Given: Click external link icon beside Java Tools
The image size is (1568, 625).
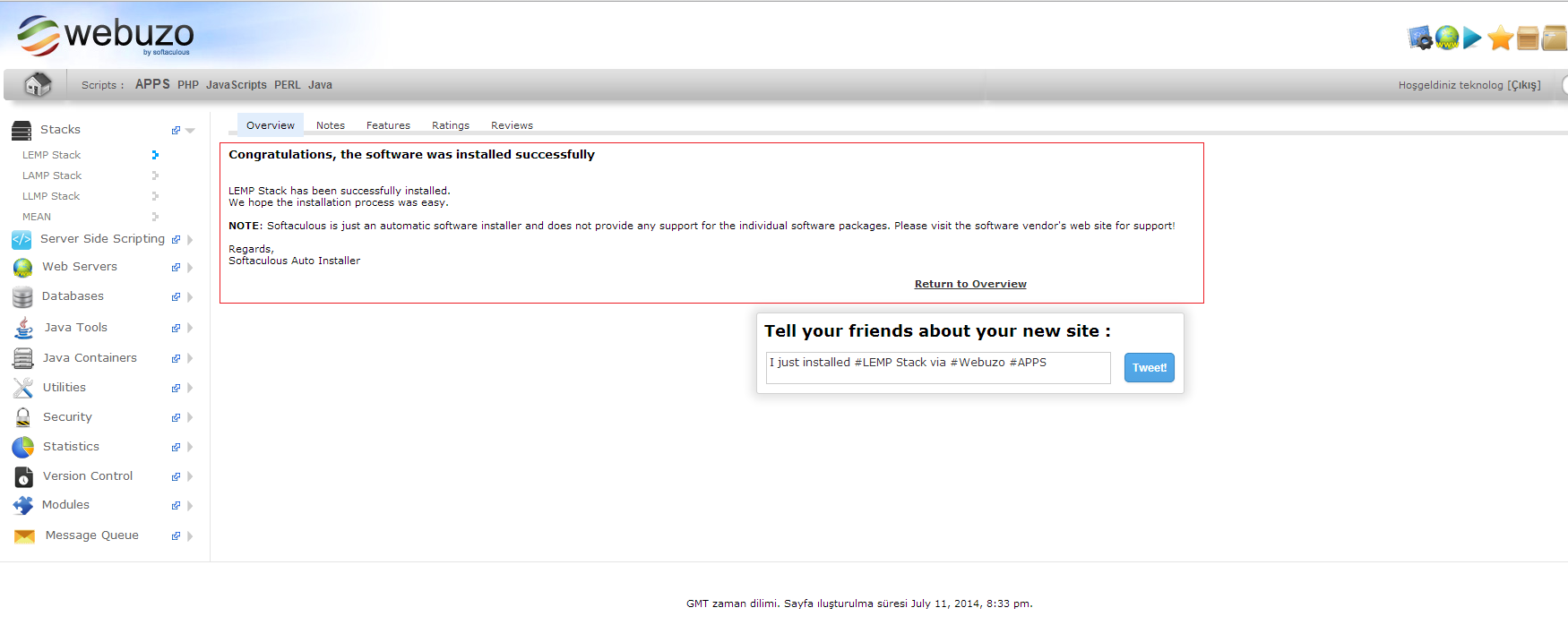Looking at the screenshot, I should 176,329.
